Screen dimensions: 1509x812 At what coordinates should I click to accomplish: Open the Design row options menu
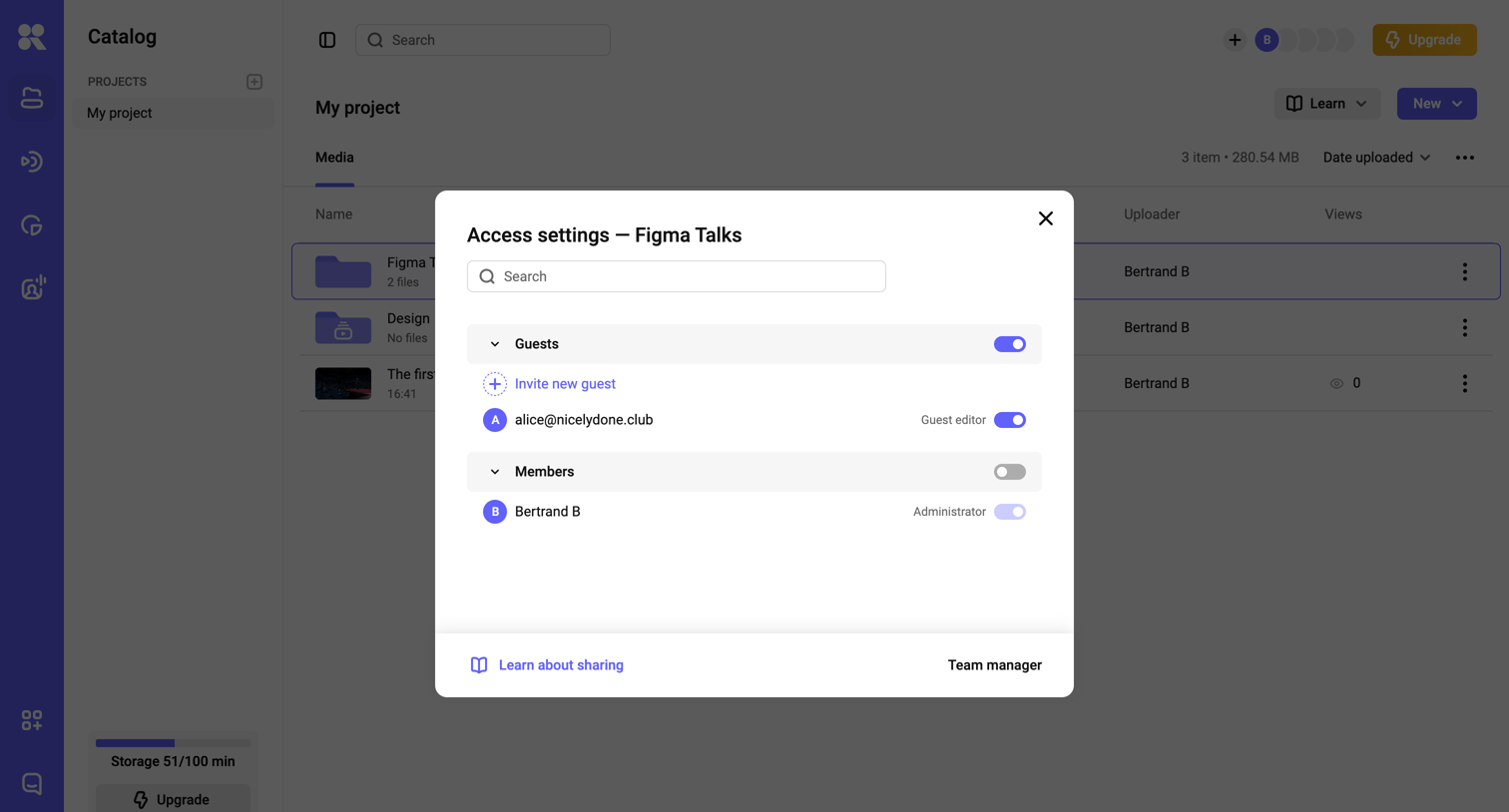click(1465, 327)
